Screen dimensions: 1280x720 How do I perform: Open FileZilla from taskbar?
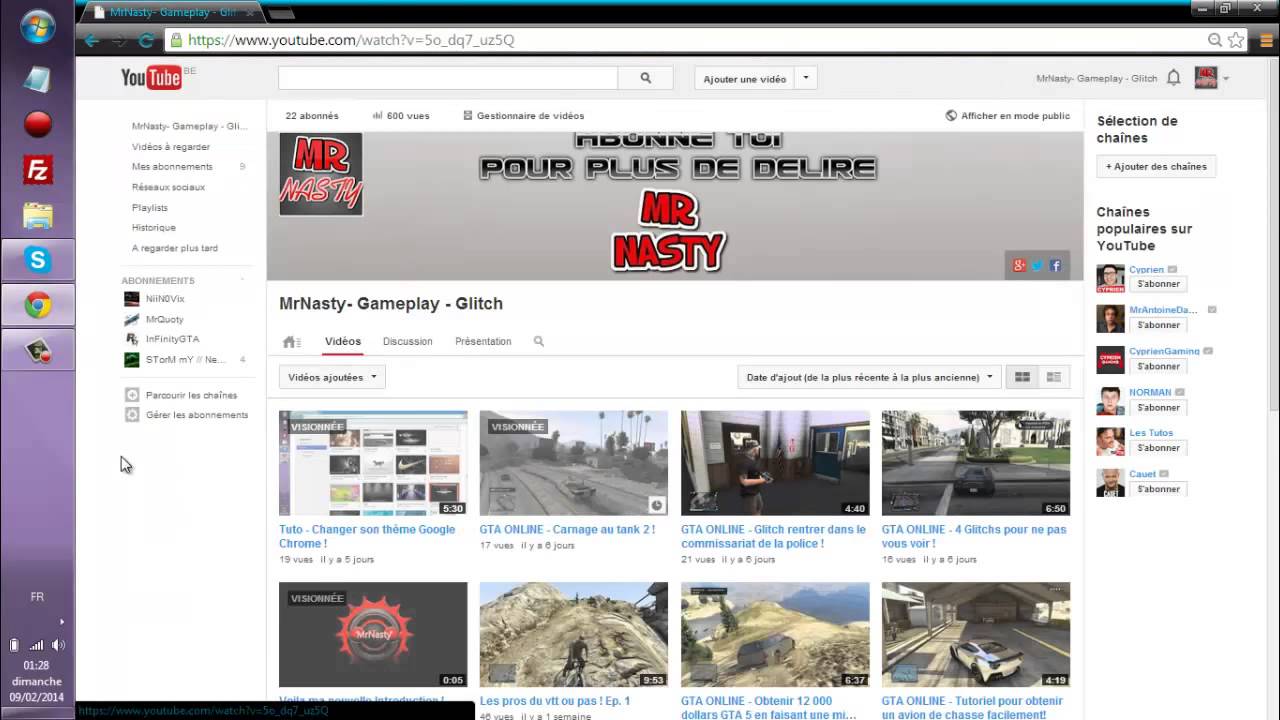38,170
